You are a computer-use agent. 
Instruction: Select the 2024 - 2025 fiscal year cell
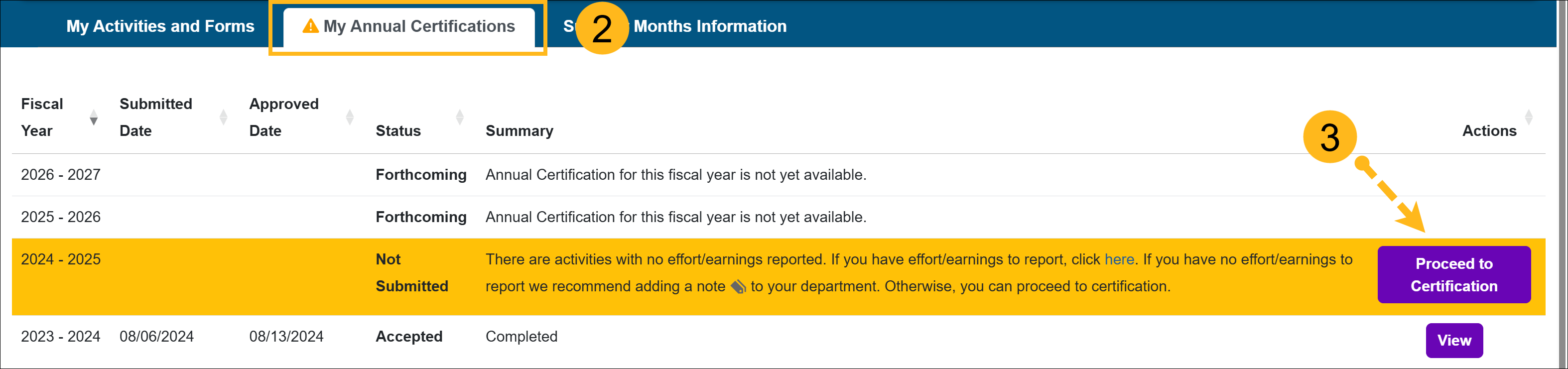coord(60,259)
